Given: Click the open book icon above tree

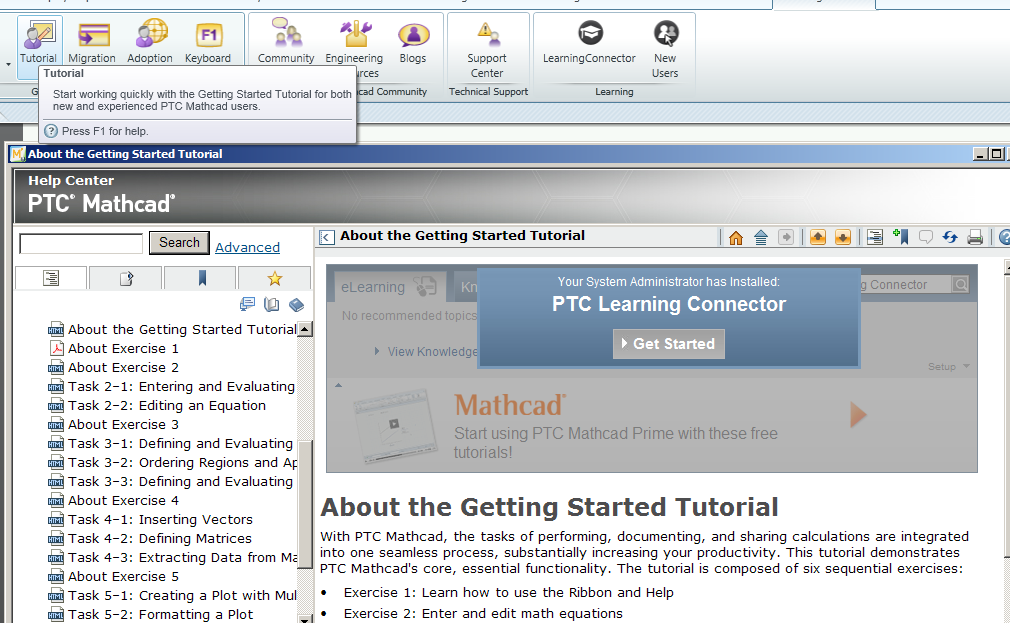Looking at the screenshot, I should tap(272, 304).
